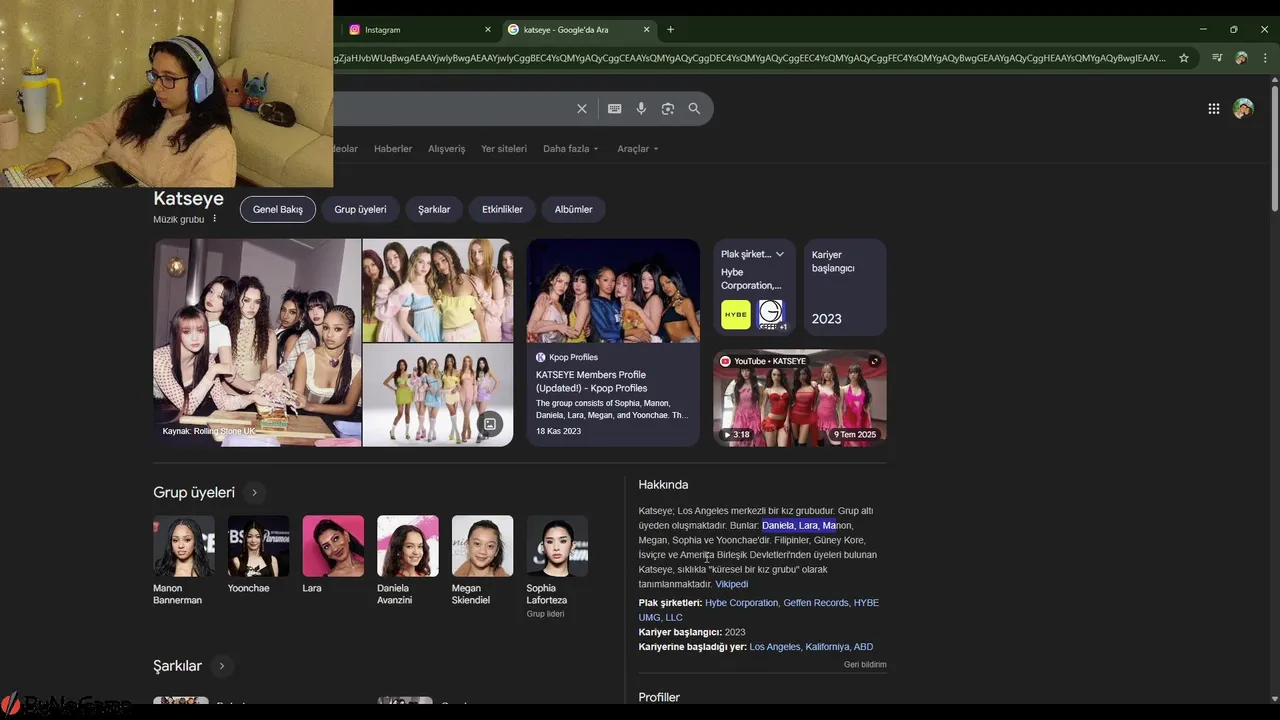Play the 3:18 YouTube KATSEYE video
The image size is (1280, 720).
pos(799,398)
